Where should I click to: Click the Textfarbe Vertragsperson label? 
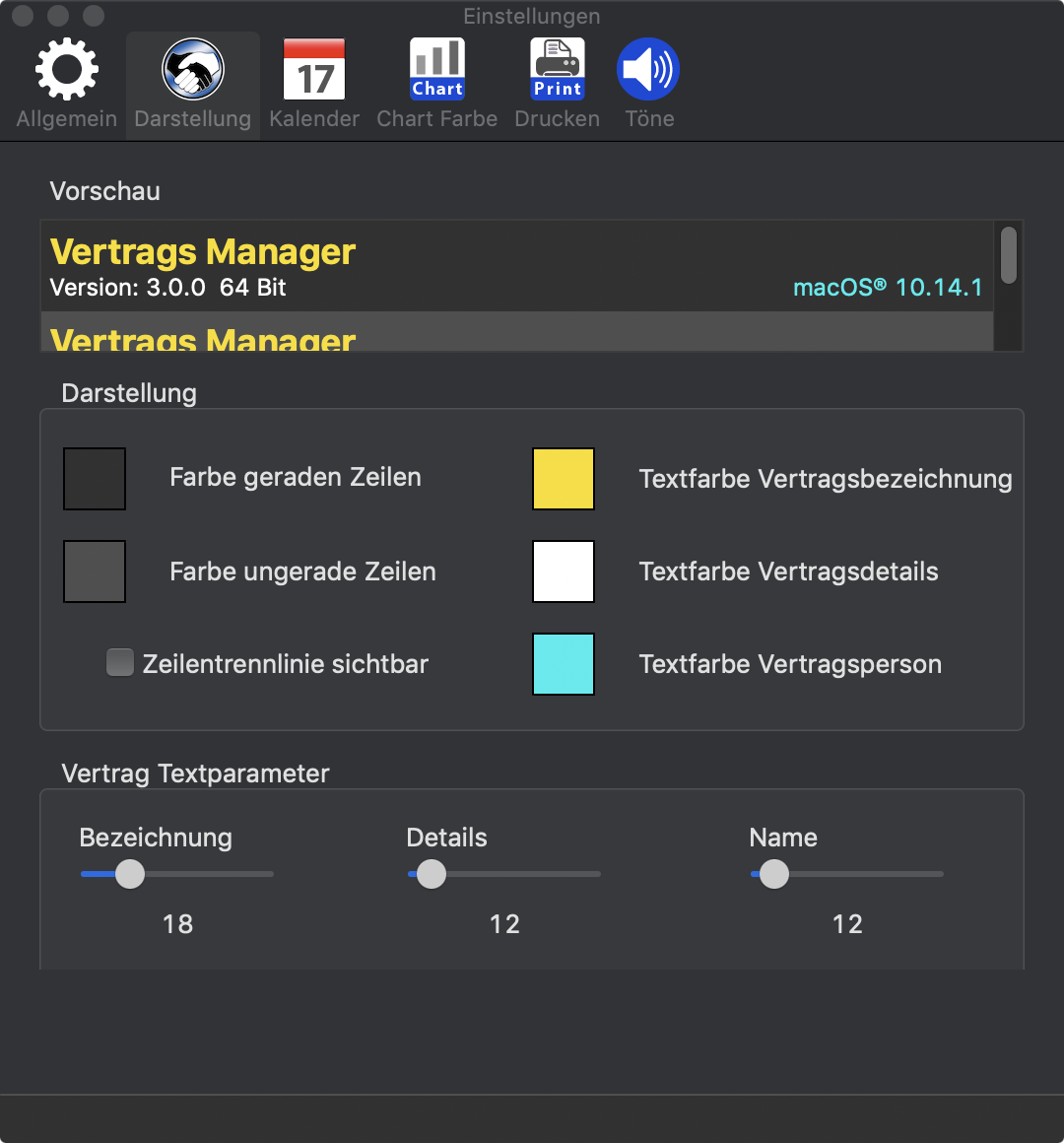click(790, 664)
